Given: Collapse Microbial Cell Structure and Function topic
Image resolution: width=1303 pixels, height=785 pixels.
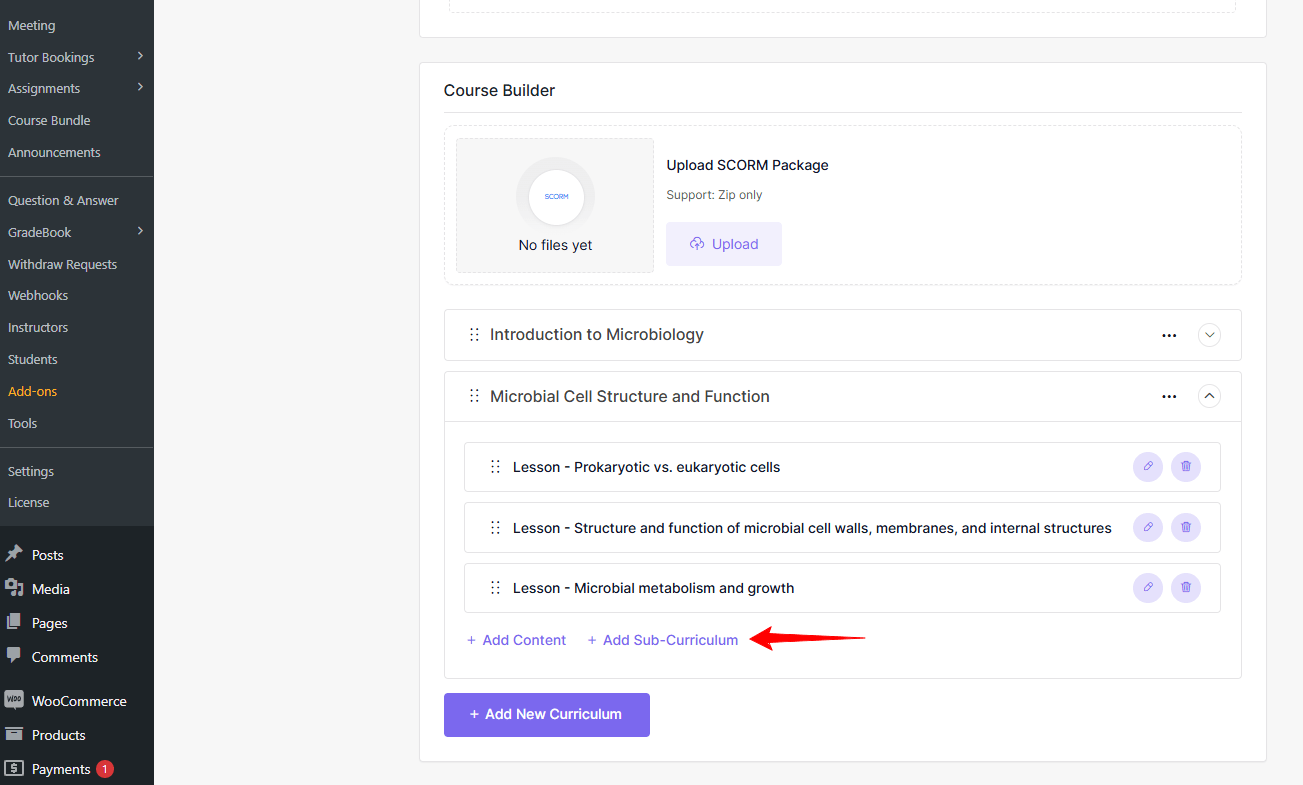Looking at the screenshot, I should pos(1209,396).
